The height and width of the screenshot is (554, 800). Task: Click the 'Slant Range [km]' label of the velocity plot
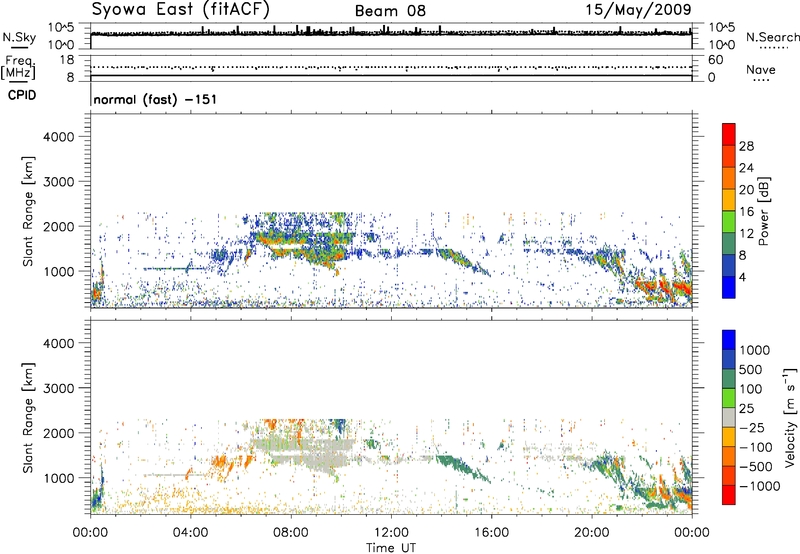click(28, 417)
